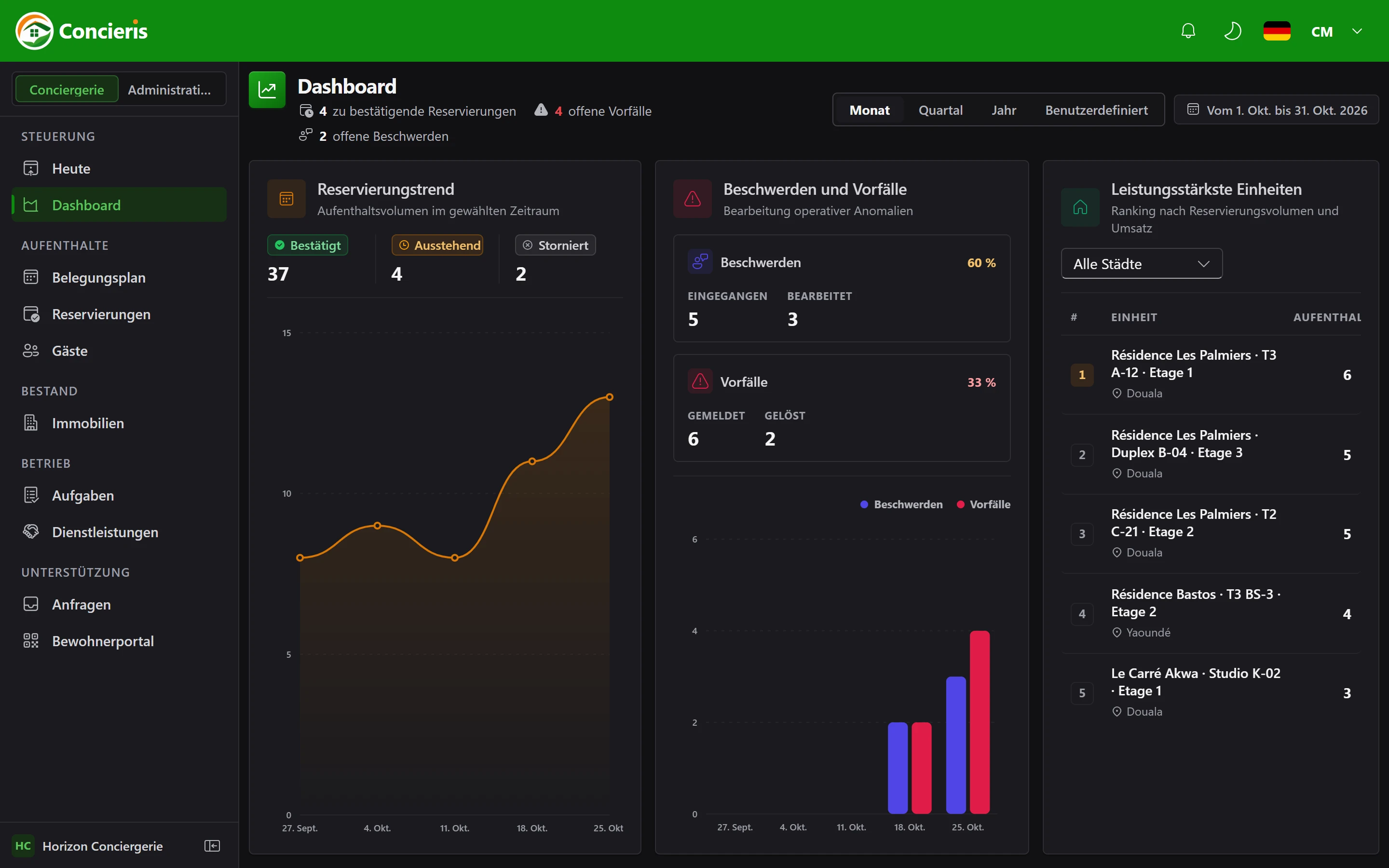Click the Concieris logo
1389x868 pixels.
[82, 31]
